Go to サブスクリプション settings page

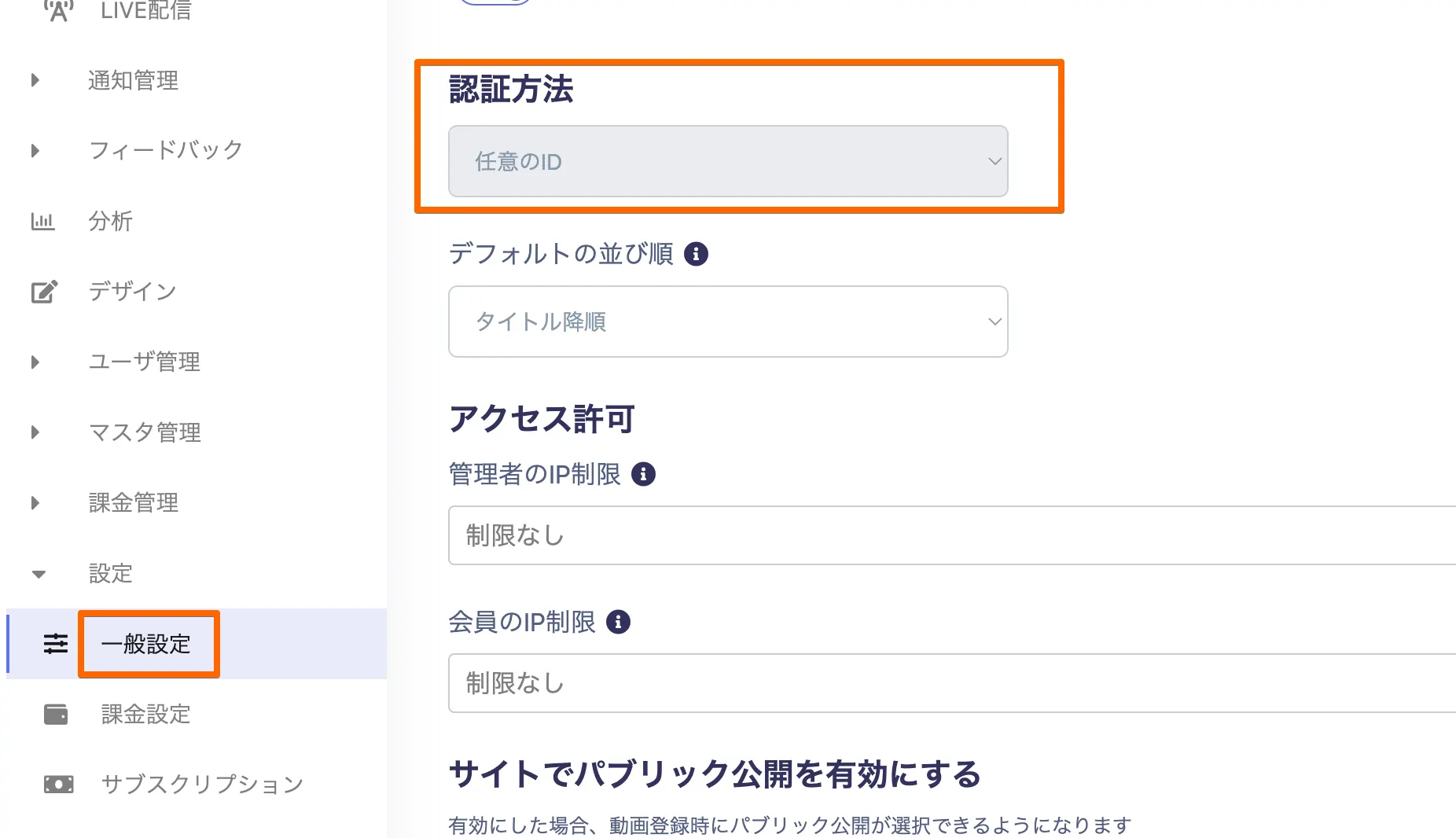click(202, 784)
